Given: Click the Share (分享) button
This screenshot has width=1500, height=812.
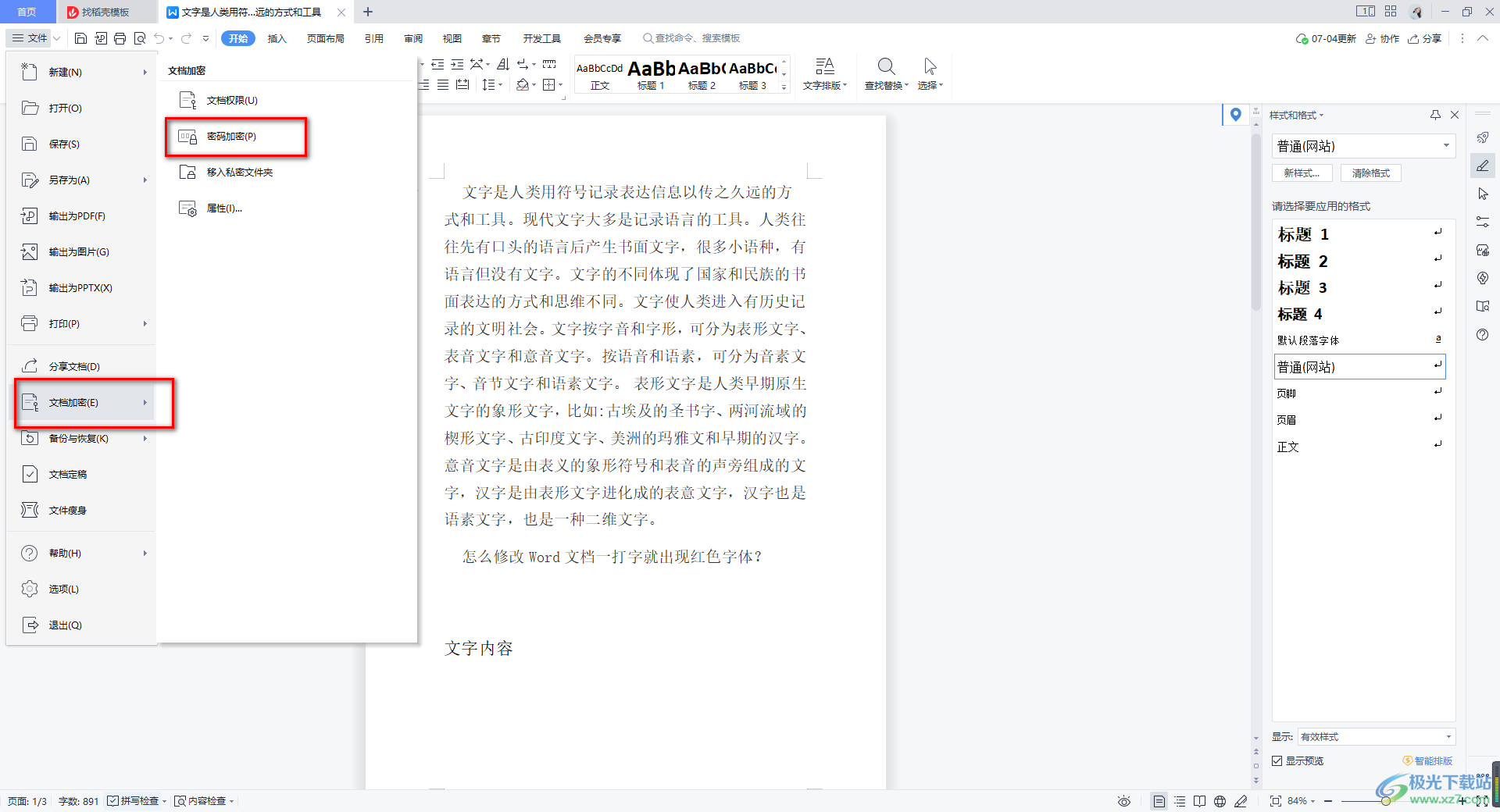Looking at the screenshot, I should 1425,38.
